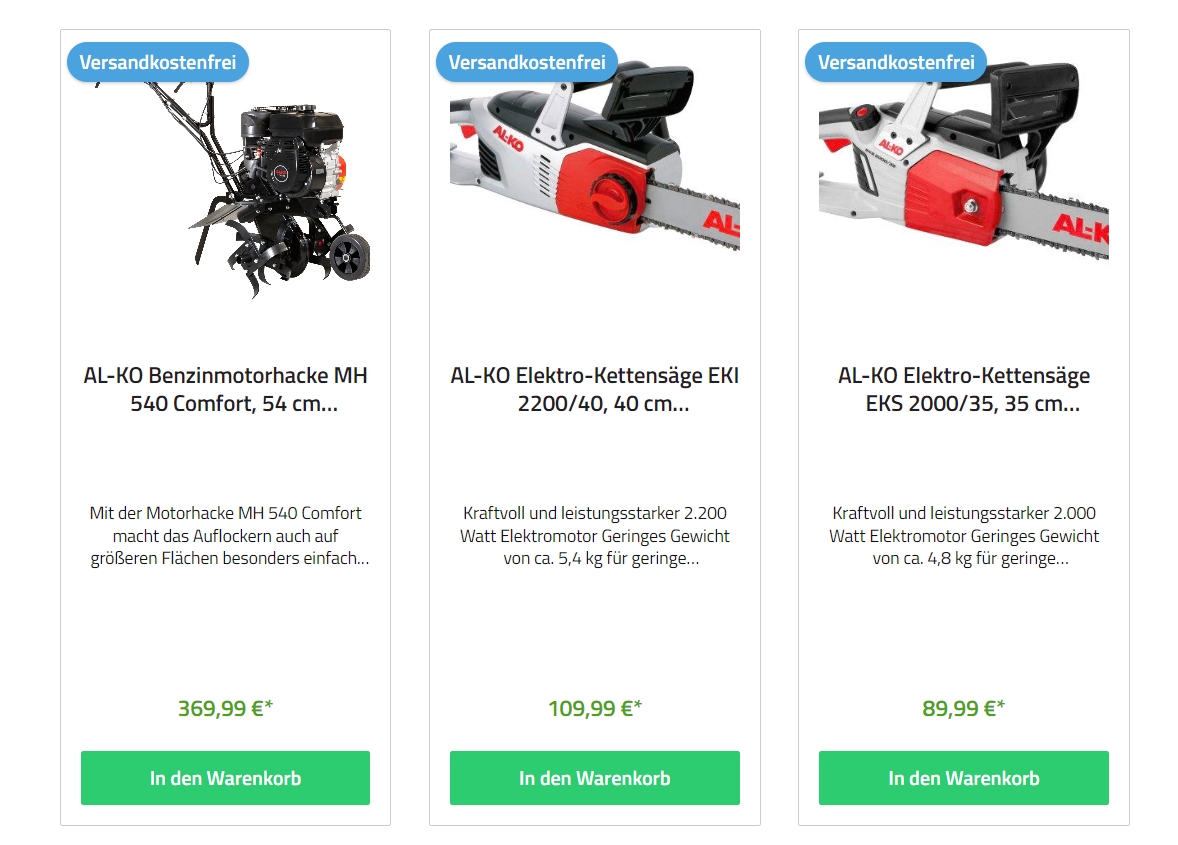
Task: Click the Versandkostenfrei badge on the Motorhacke
Action: (x=158, y=62)
